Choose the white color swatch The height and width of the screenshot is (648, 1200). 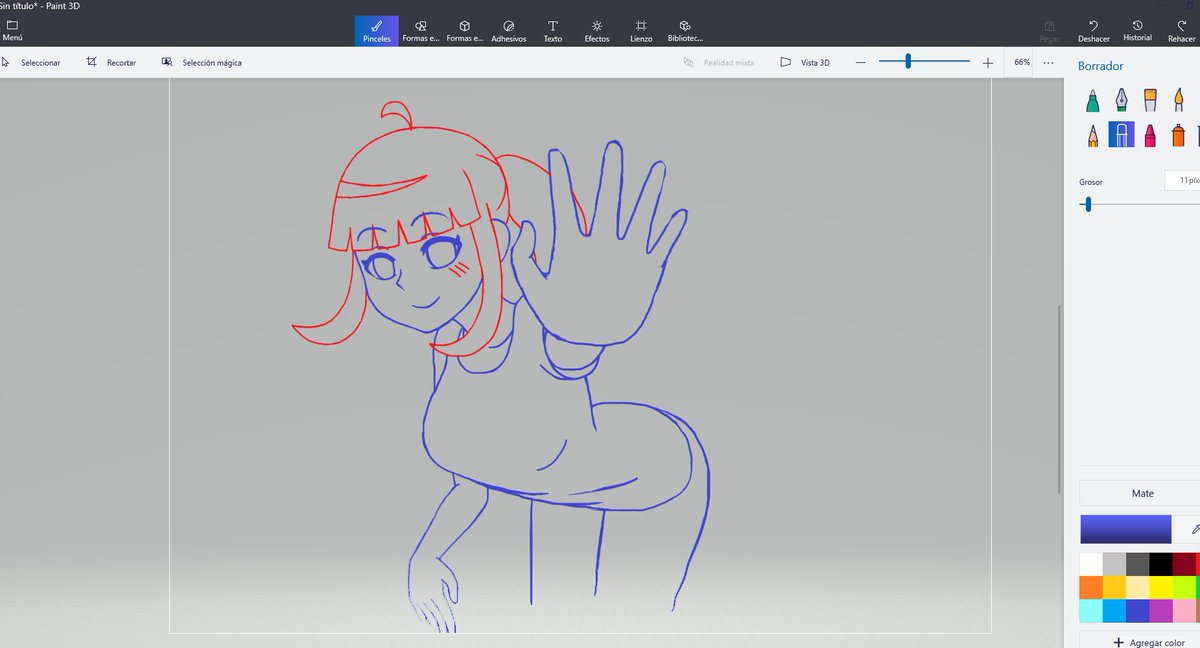pyautogui.click(x=1091, y=564)
